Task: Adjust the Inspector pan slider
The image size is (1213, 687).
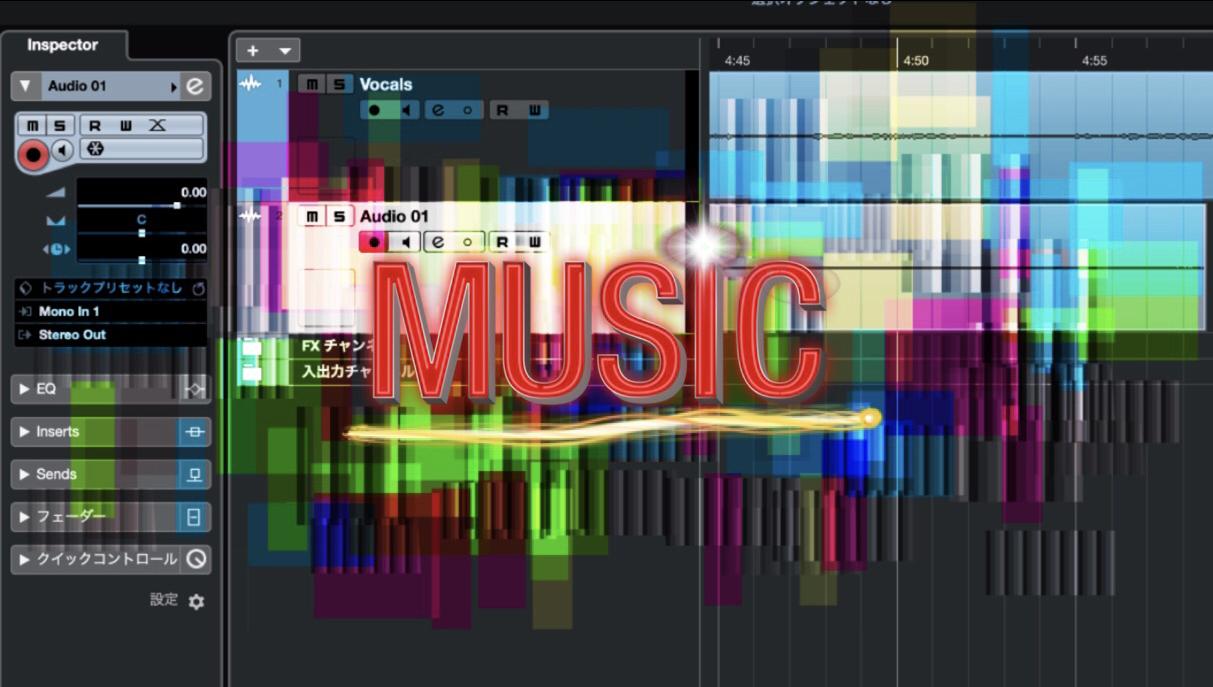Action: (142, 232)
